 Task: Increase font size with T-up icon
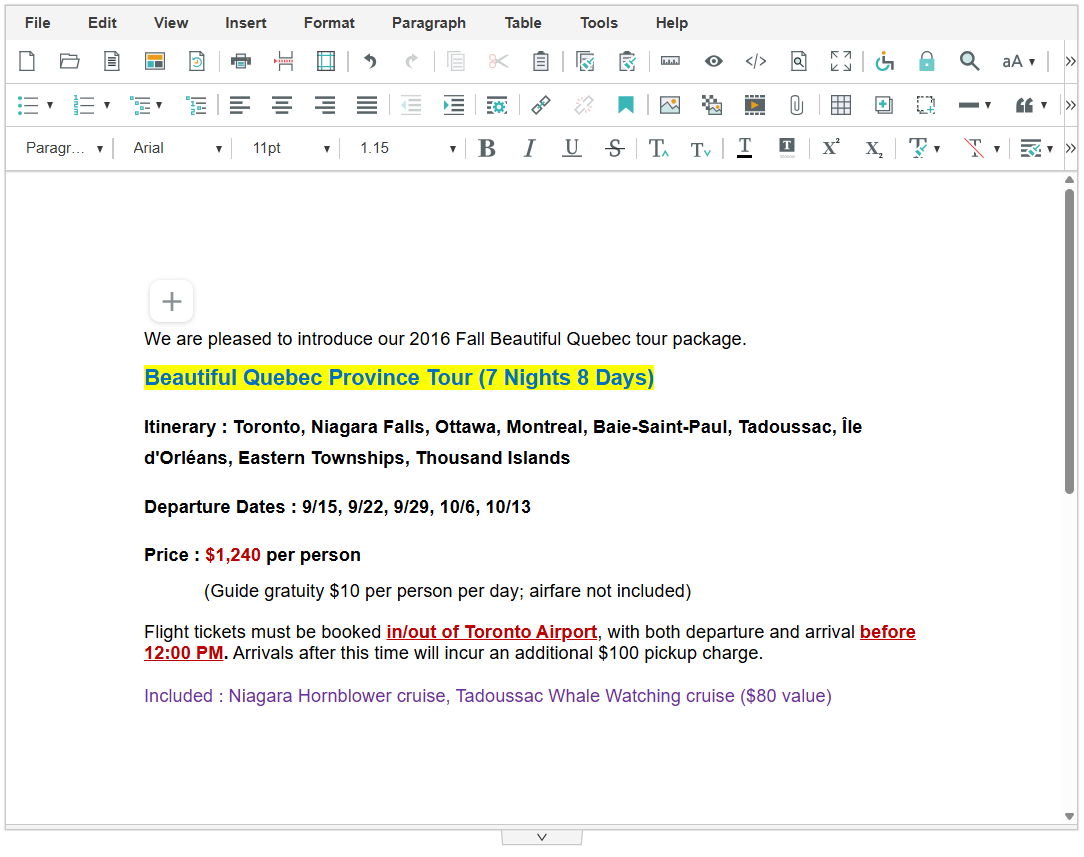(x=658, y=148)
